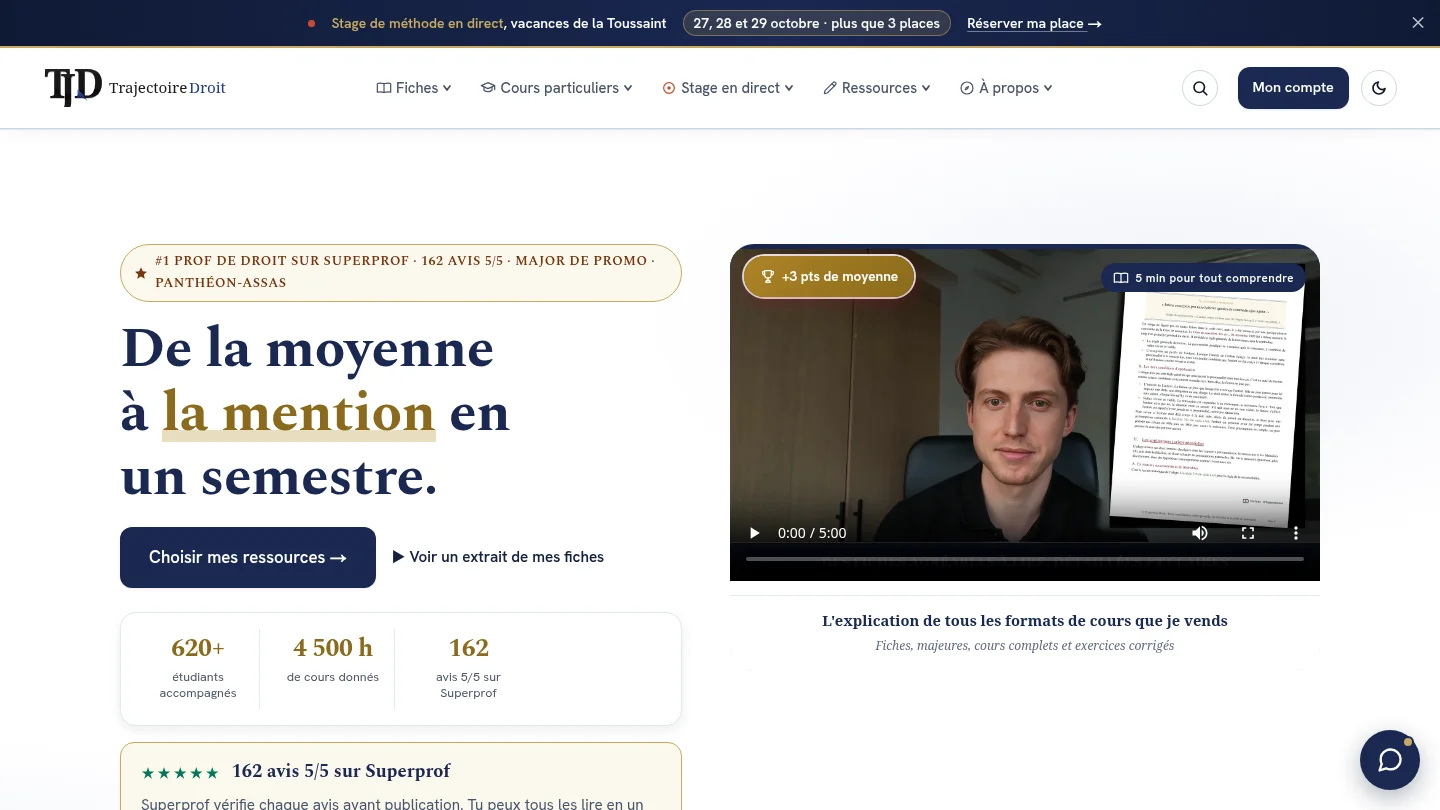Click the 4 500 h de cours stat
This screenshot has height=810, width=1440.
(333, 661)
